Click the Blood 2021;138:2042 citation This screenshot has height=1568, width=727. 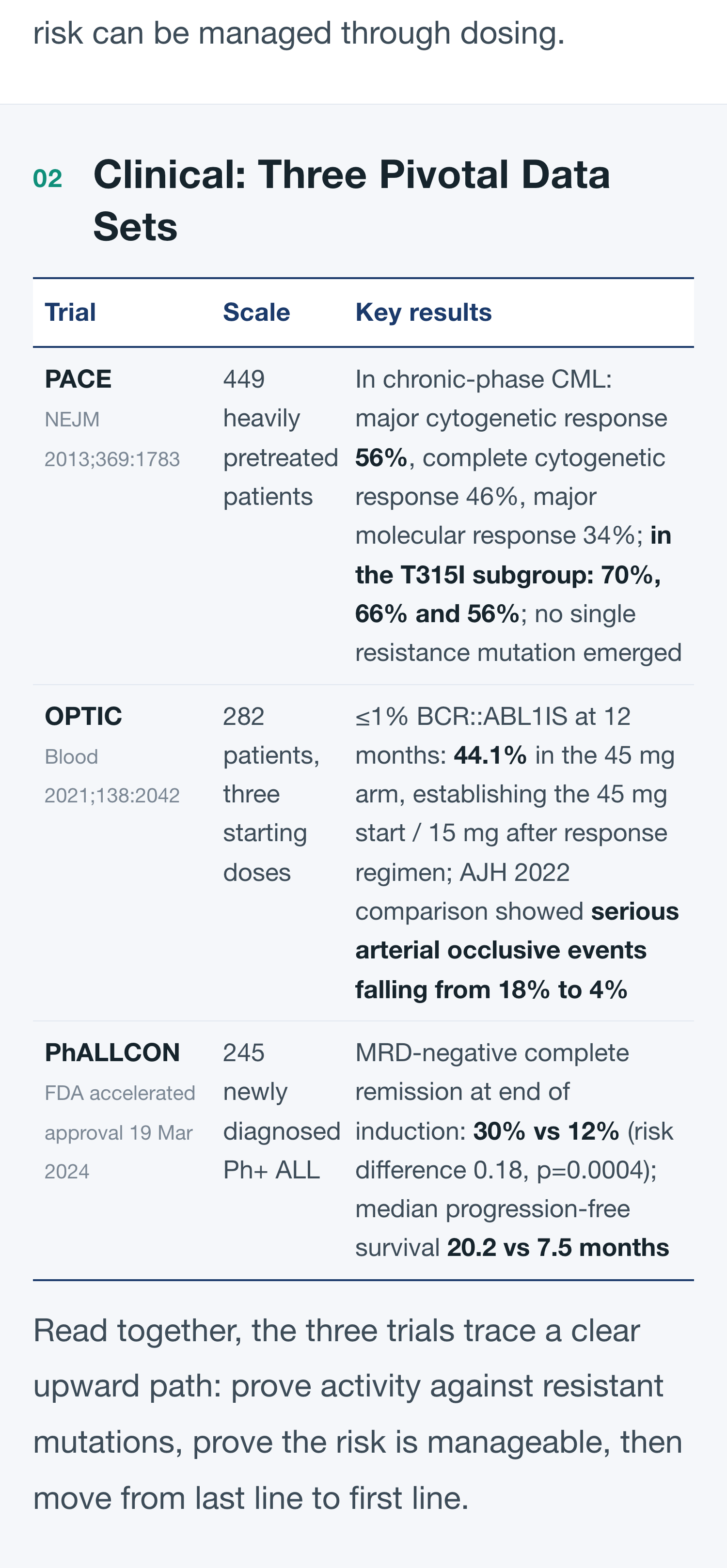pos(112,776)
